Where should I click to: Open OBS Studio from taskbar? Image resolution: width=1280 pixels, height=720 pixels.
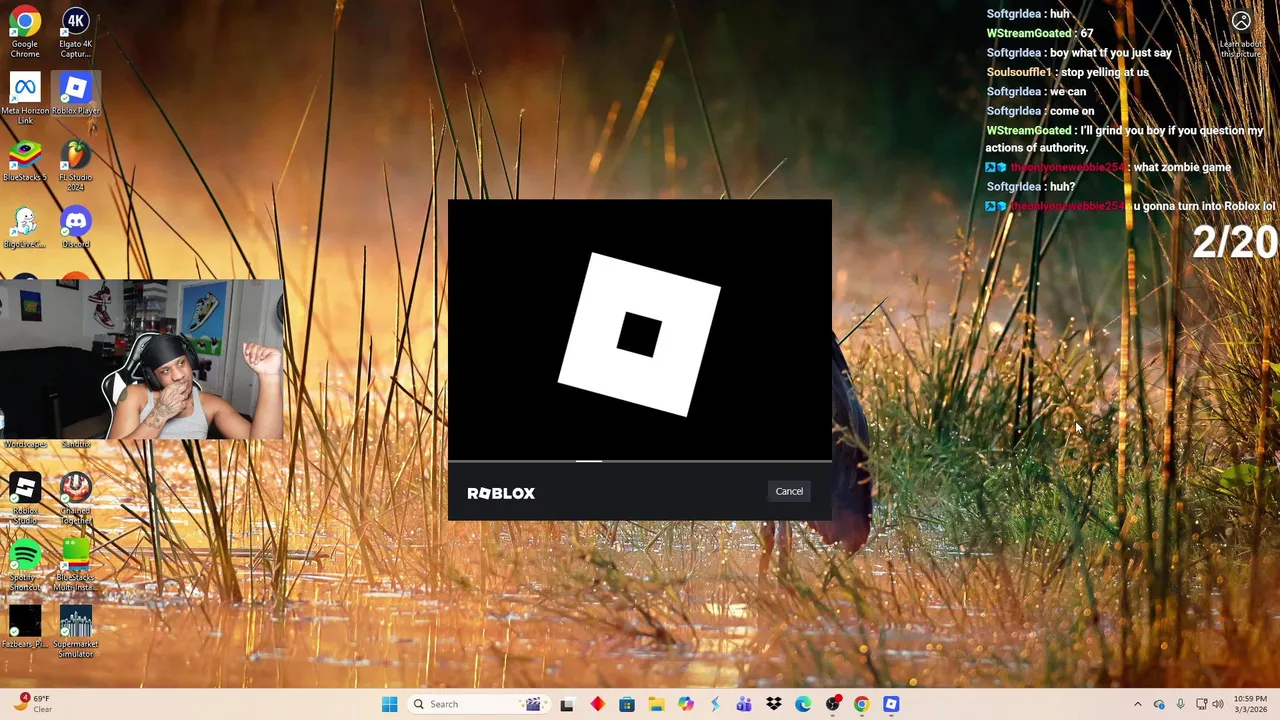(833, 704)
